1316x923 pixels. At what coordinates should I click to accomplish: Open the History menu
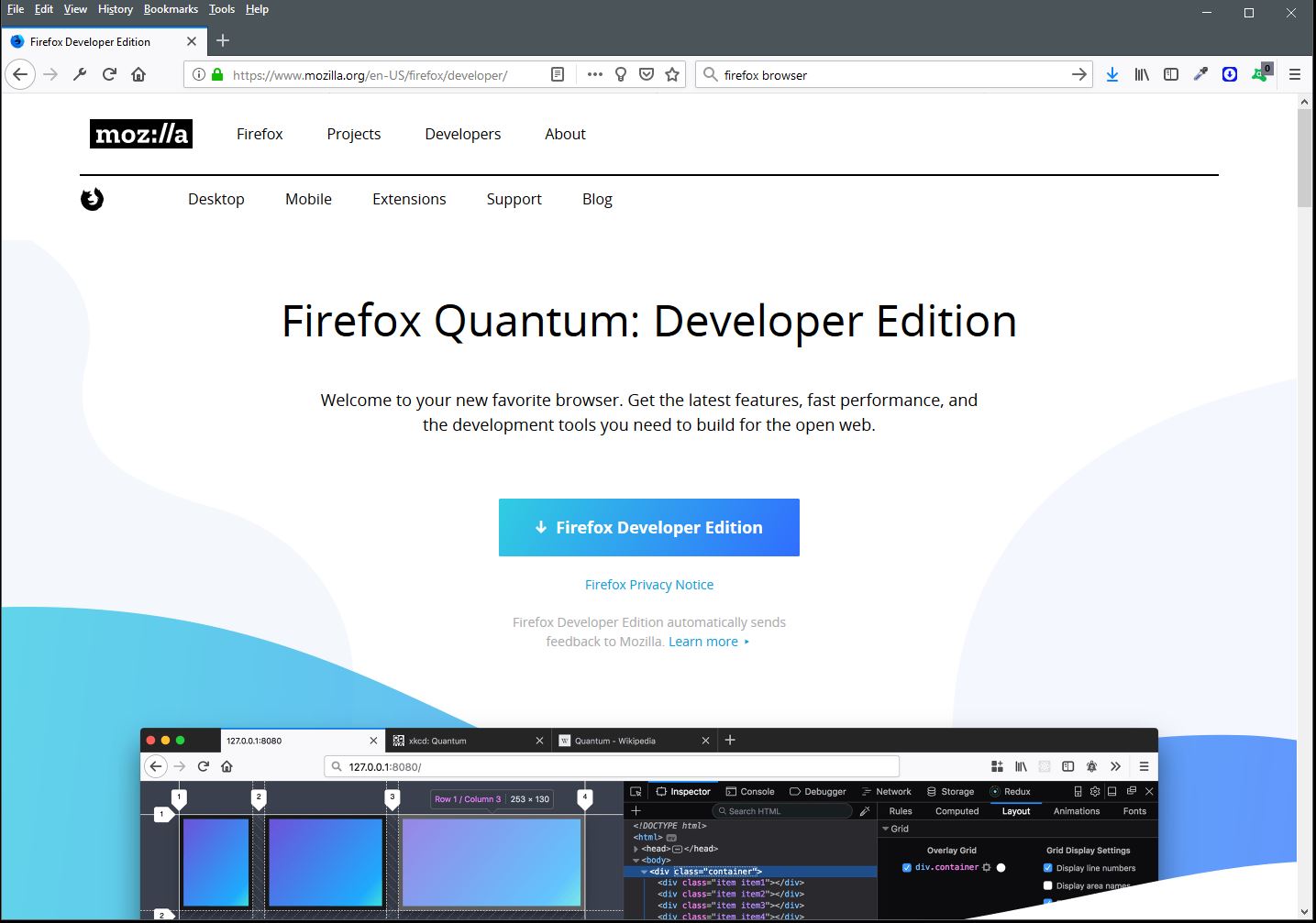click(x=116, y=9)
